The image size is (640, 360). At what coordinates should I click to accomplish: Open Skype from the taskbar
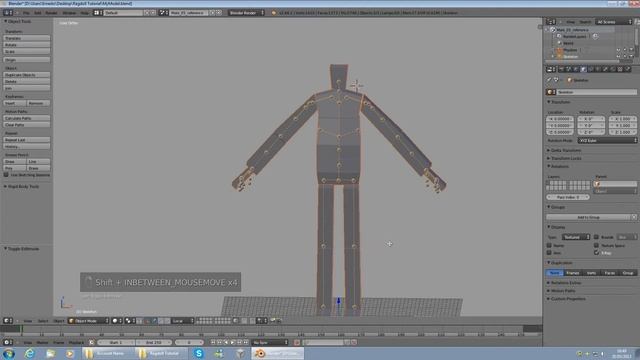click(199, 353)
